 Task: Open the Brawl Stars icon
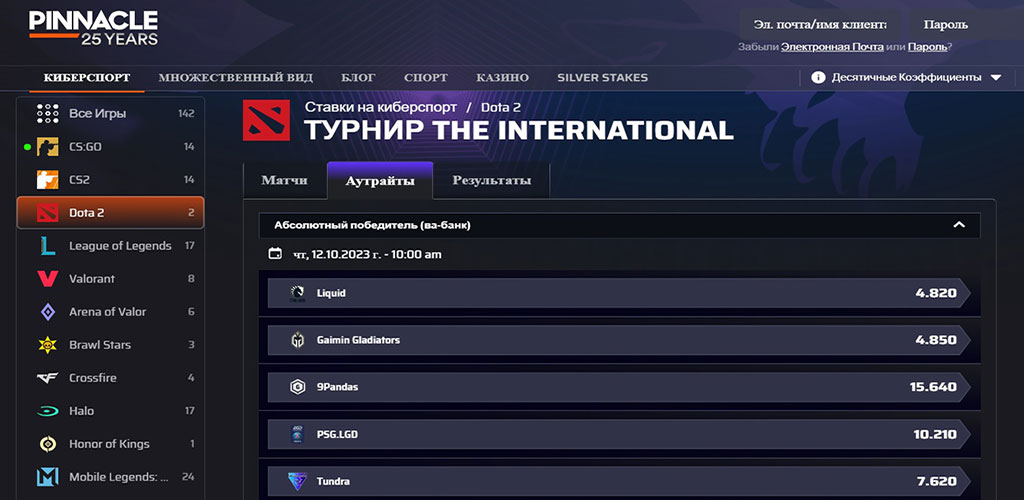(48, 345)
